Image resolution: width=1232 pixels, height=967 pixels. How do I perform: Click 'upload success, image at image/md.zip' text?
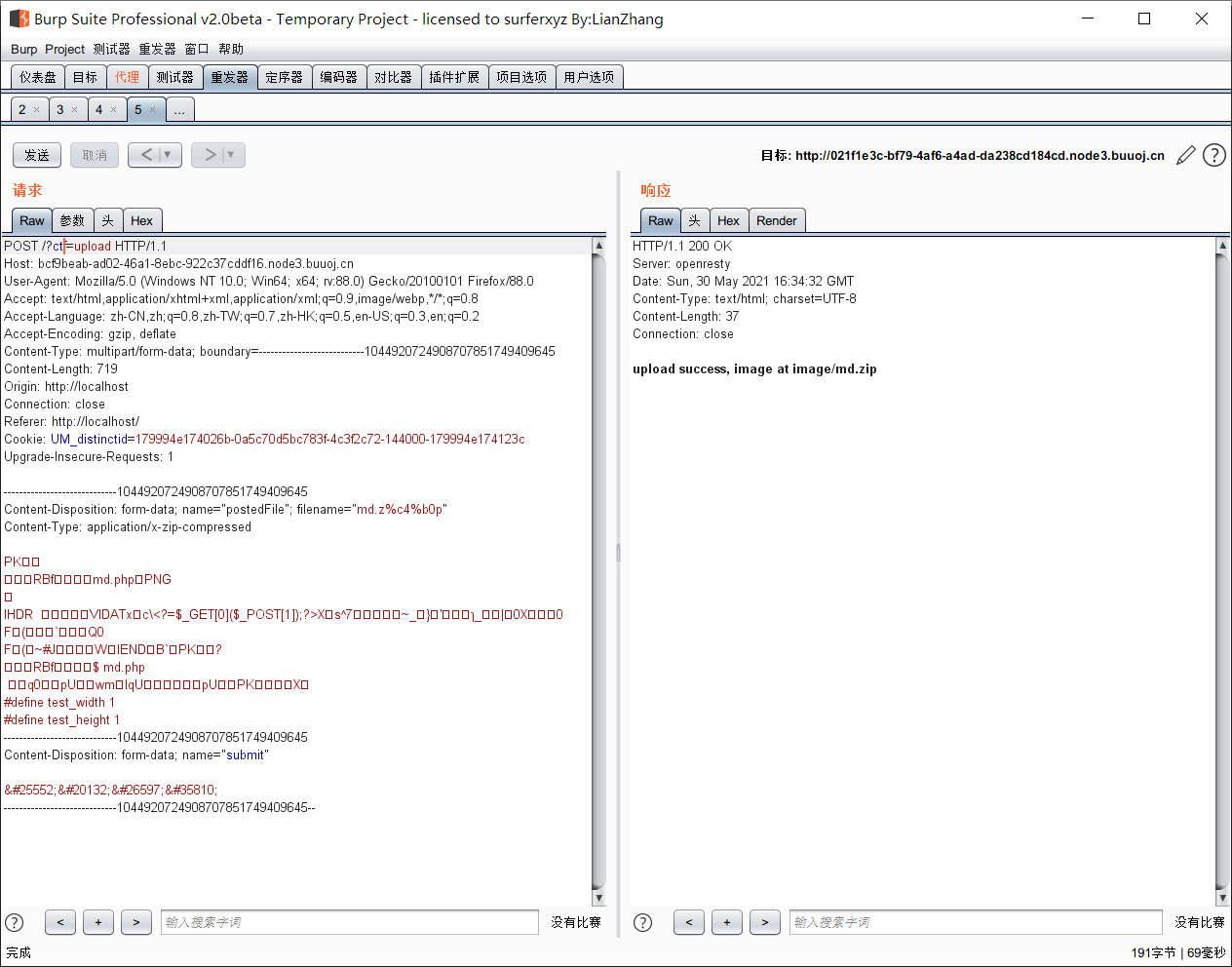coord(754,369)
